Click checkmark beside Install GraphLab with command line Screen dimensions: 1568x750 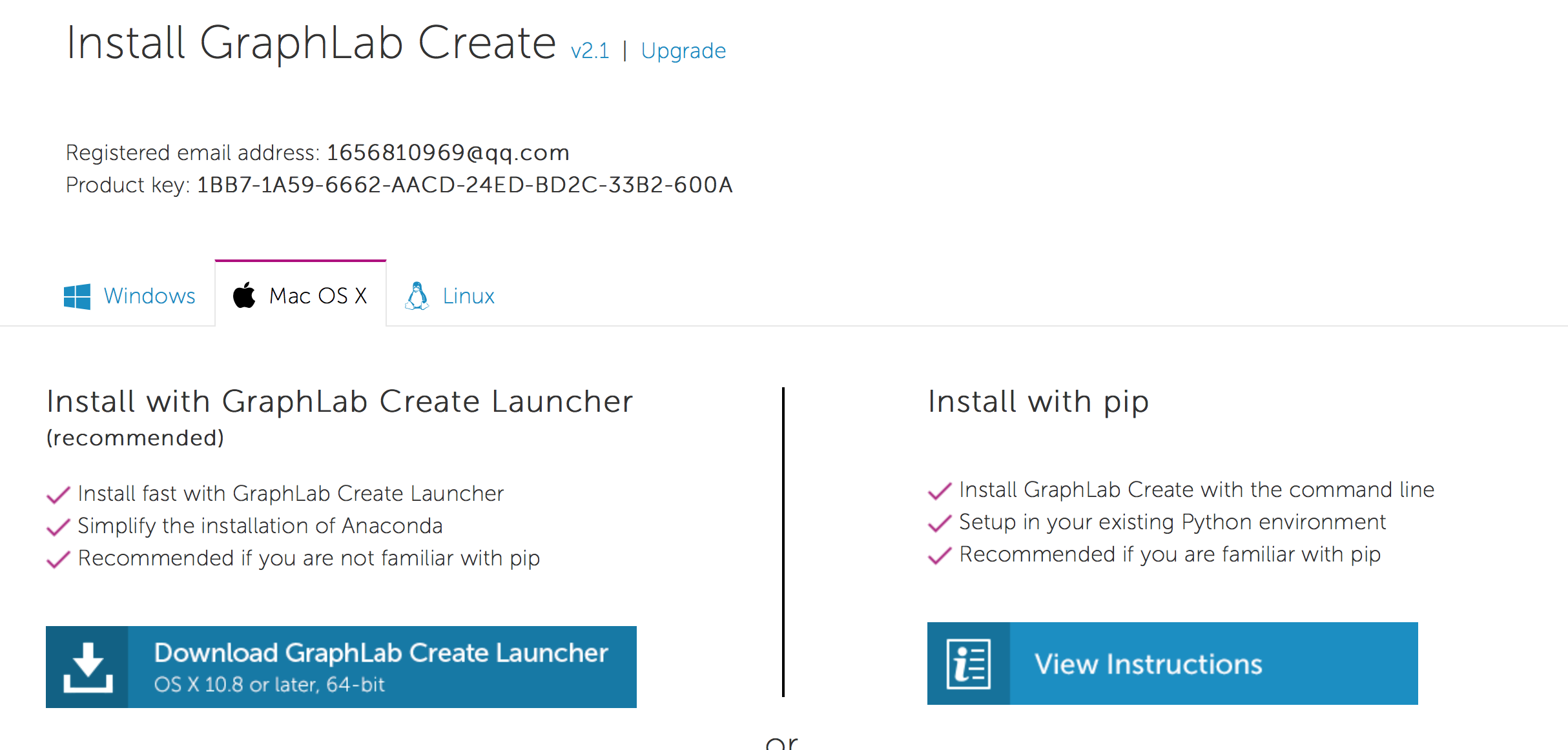pyautogui.click(x=940, y=491)
